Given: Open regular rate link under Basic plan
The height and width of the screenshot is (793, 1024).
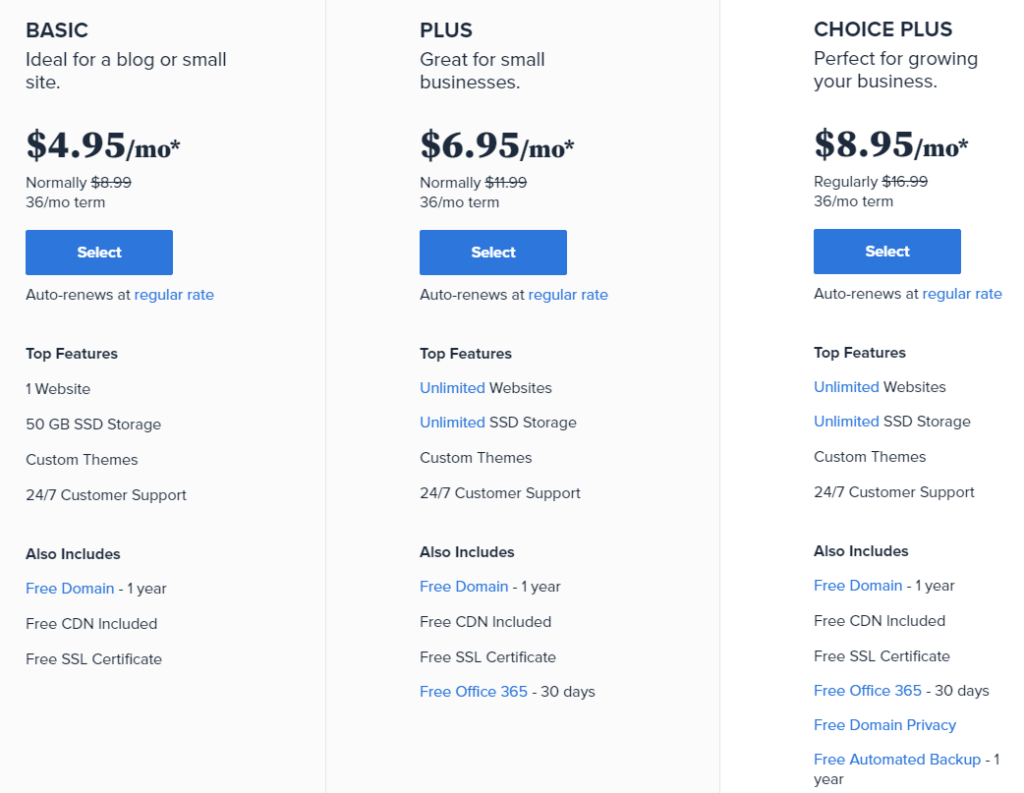Looking at the screenshot, I should [x=174, y=295].
